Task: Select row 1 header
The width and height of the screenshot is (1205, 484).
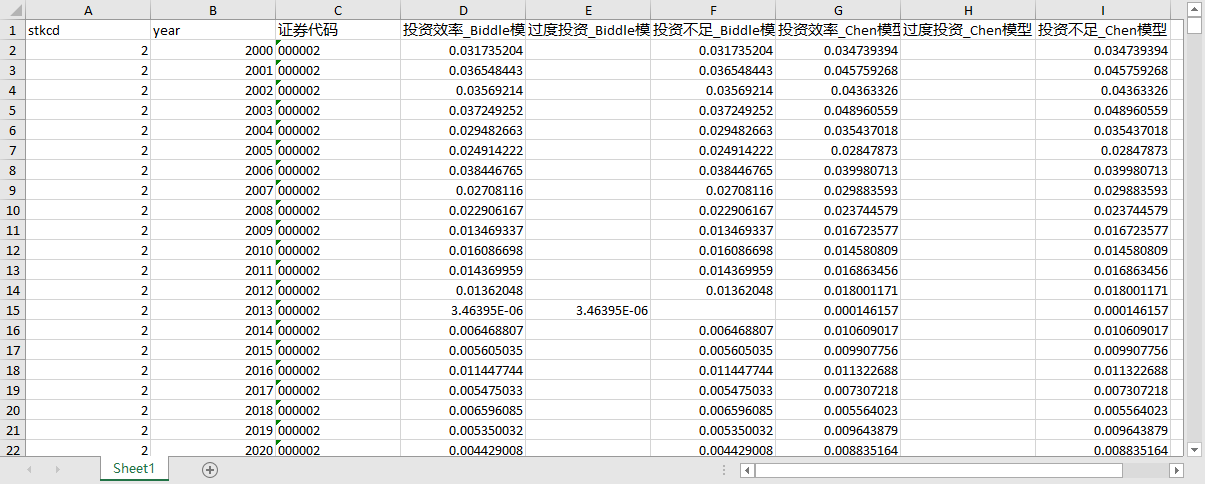Action: coord(12,30)
